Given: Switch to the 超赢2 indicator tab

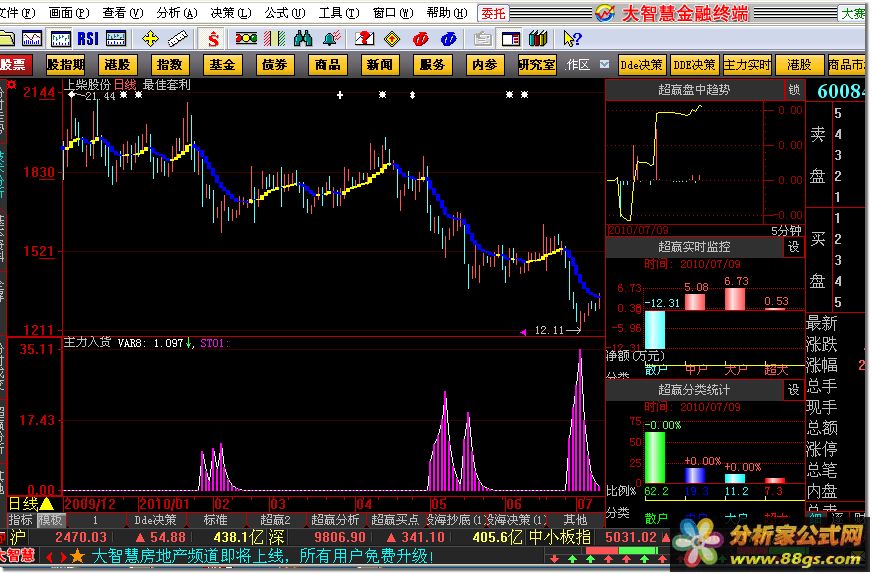Looking at the screenshot, I should 275,520.
